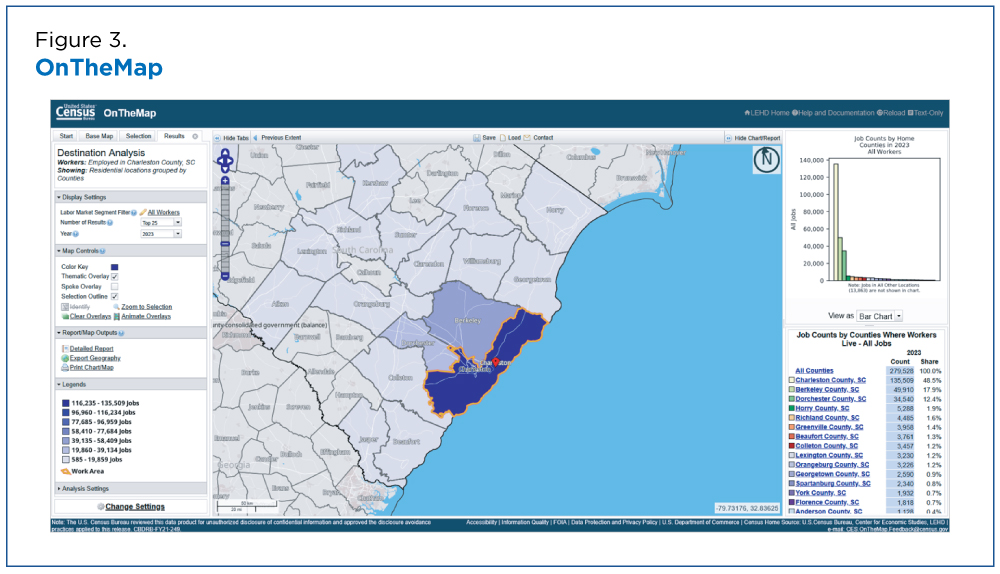Collapse the Display Settings section
Viewport: 1000px width, 574px height.
(131, 197)
